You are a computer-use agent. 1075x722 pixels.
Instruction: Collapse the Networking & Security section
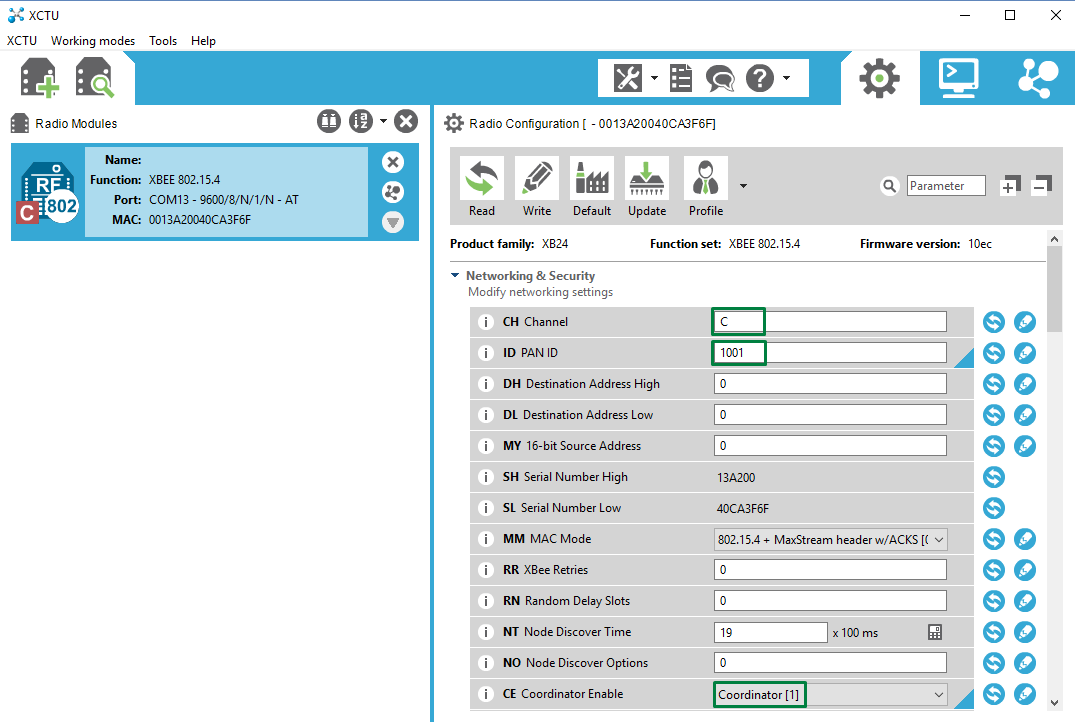pyautogui.click(x=456, y=276)
